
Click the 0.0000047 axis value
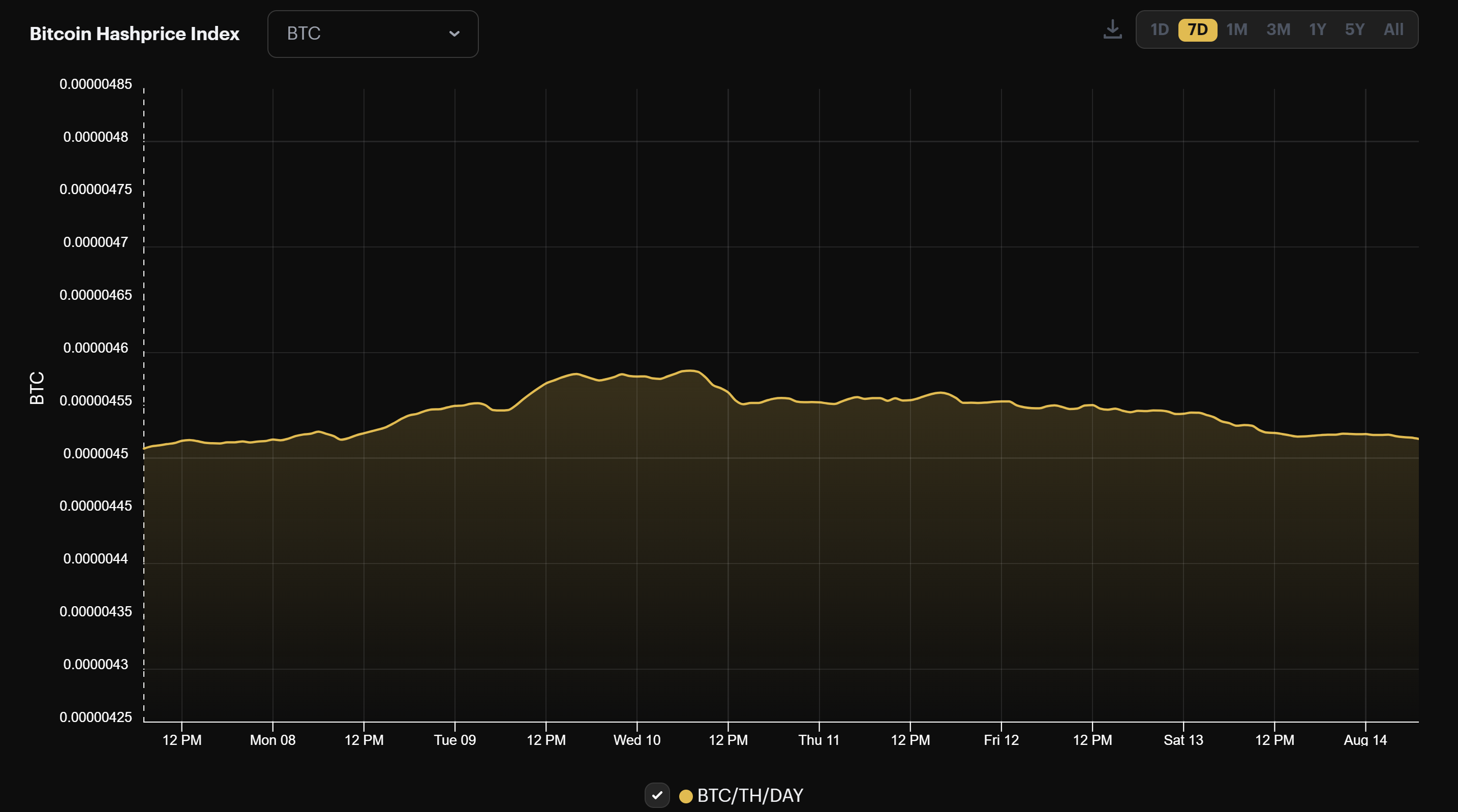click(x=96, y=242)
